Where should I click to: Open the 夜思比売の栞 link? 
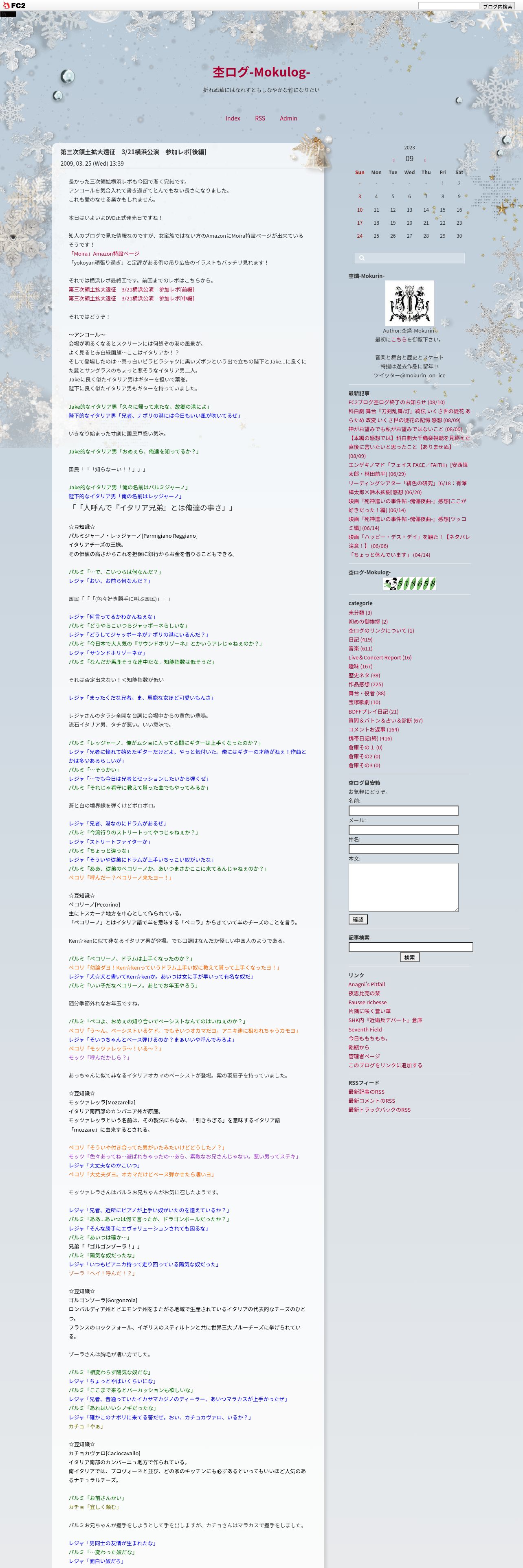364,993
